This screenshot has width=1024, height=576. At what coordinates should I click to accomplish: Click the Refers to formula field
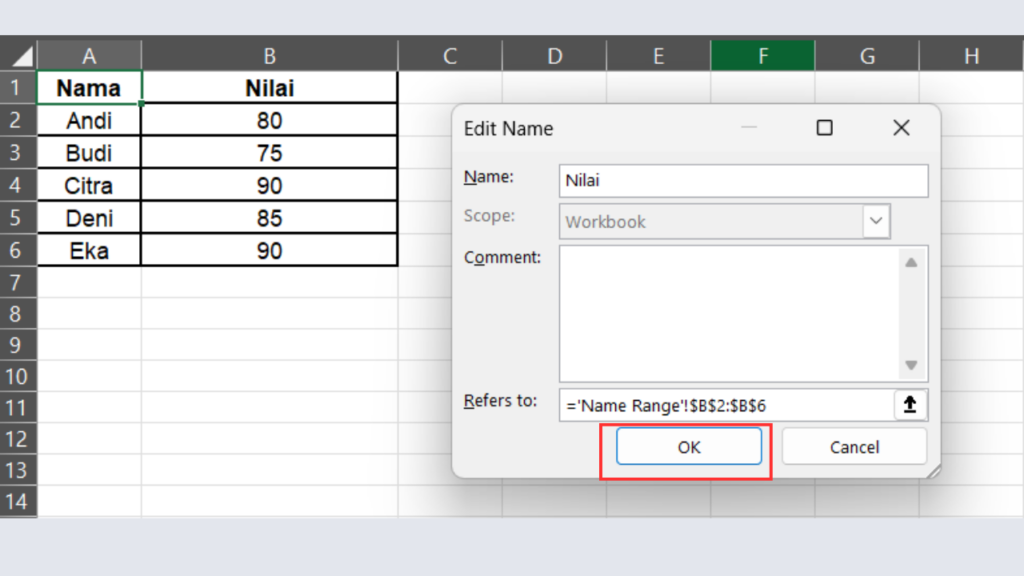tap(725, 405)
